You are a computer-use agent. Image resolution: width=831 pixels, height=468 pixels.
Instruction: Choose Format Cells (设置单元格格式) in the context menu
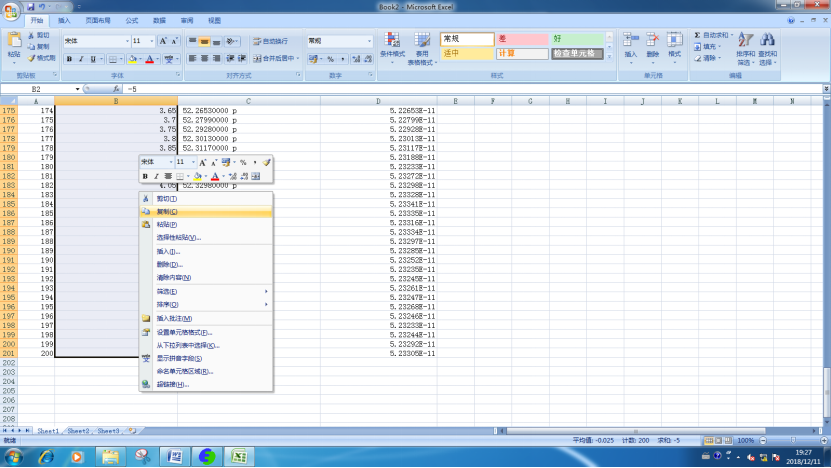206,333
